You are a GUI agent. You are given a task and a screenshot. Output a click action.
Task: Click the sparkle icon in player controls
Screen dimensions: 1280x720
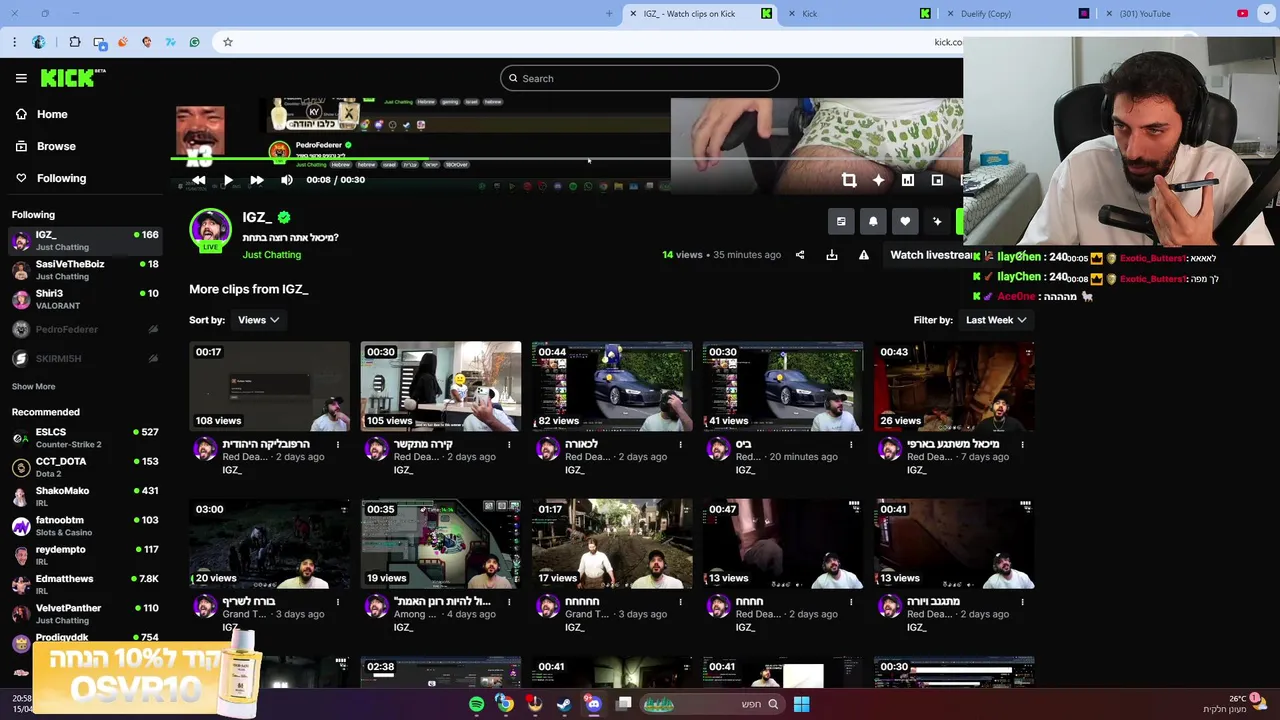pos(878,180)
